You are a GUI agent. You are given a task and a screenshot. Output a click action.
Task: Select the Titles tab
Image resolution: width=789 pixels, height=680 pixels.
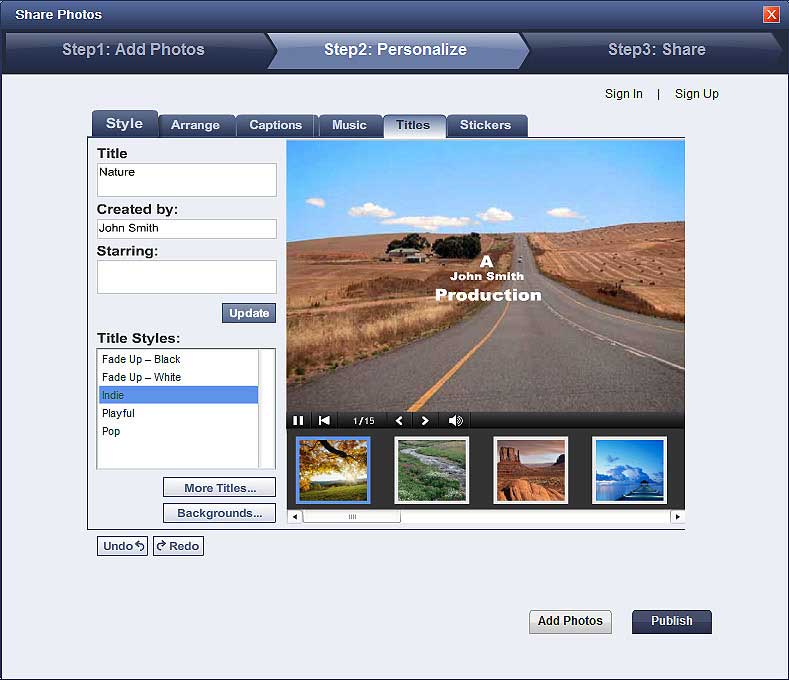413,125
